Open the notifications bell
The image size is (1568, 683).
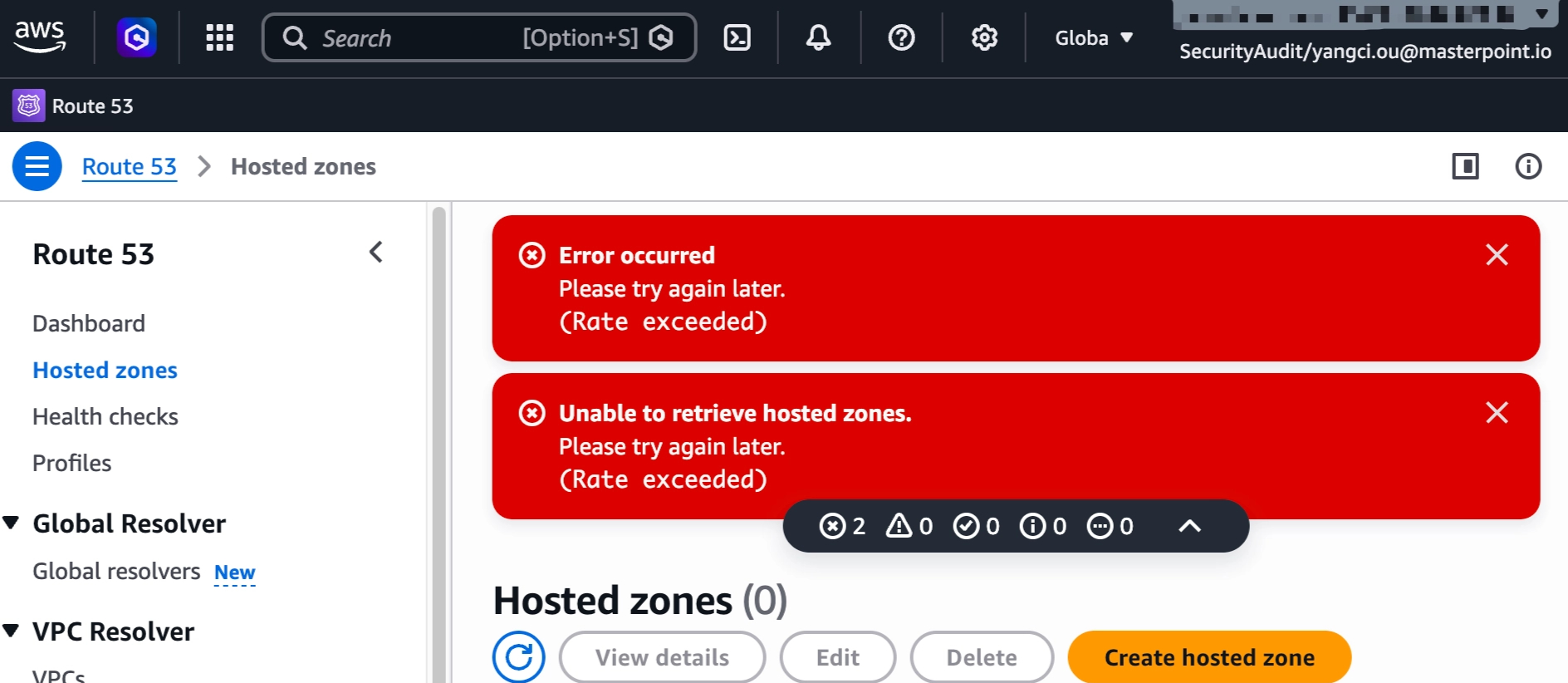click(819, 37)
